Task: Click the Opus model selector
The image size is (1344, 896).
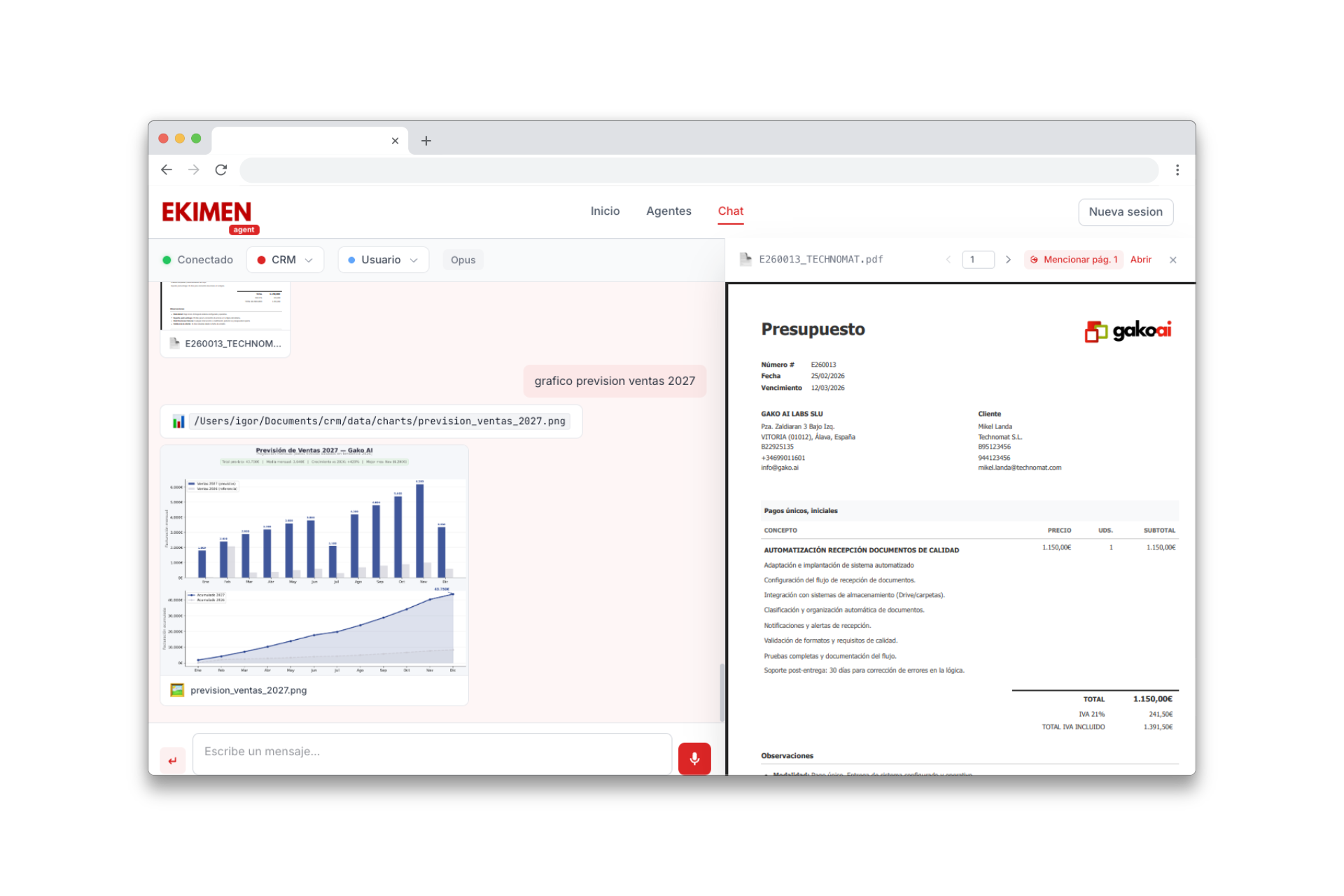Action: (463, 260)
